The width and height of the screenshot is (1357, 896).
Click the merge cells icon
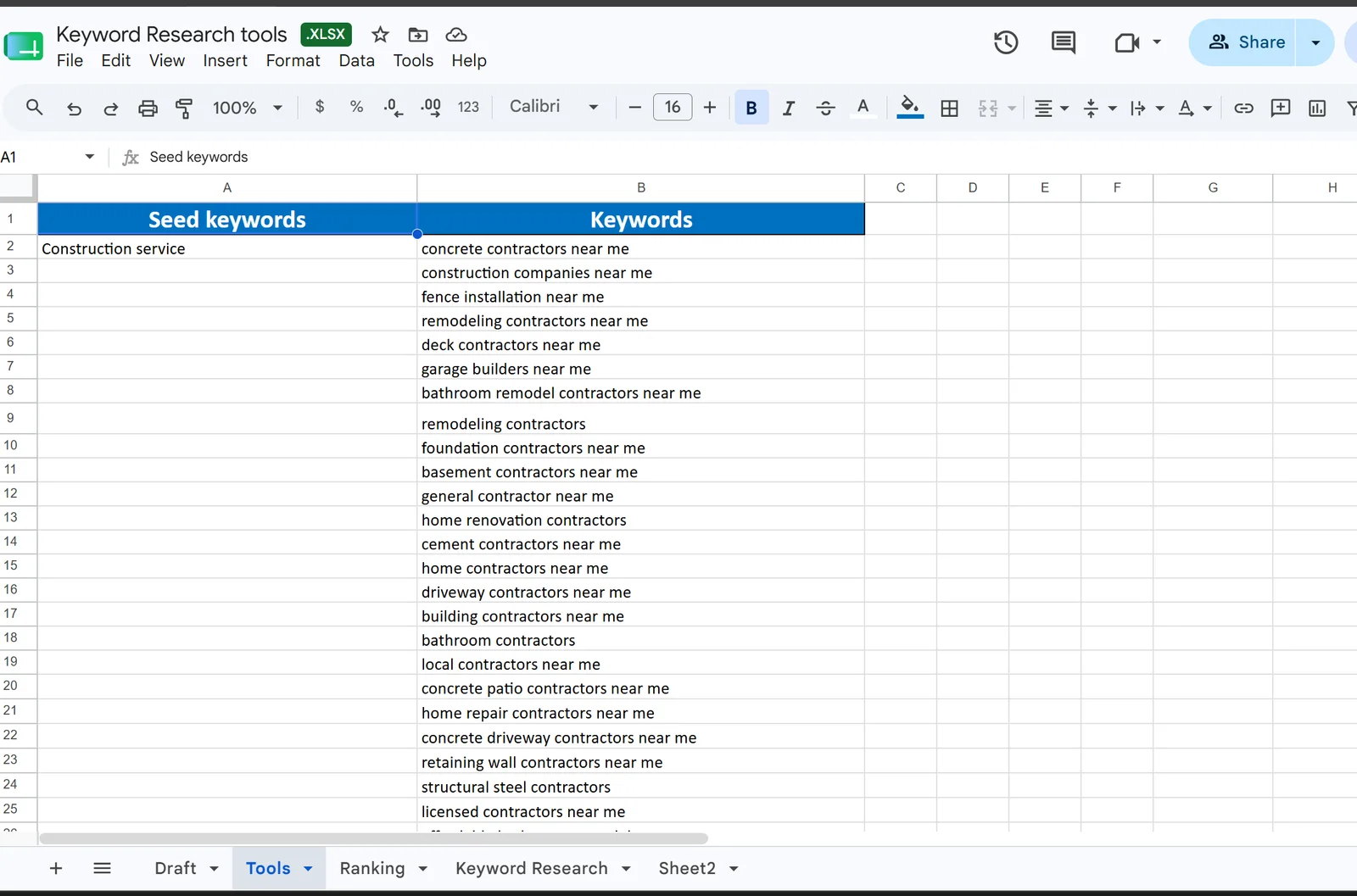(x=988, y=108)
